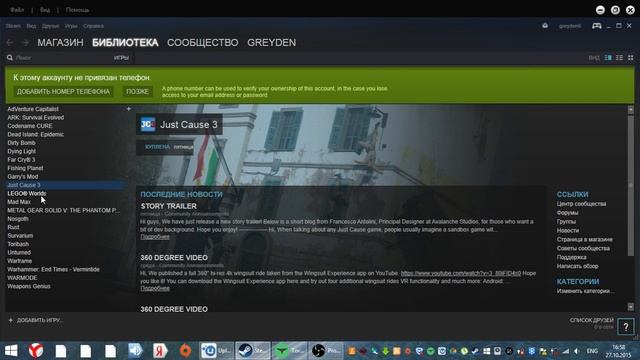Switch to Uplay taskbar window

[x=217, y=351]
